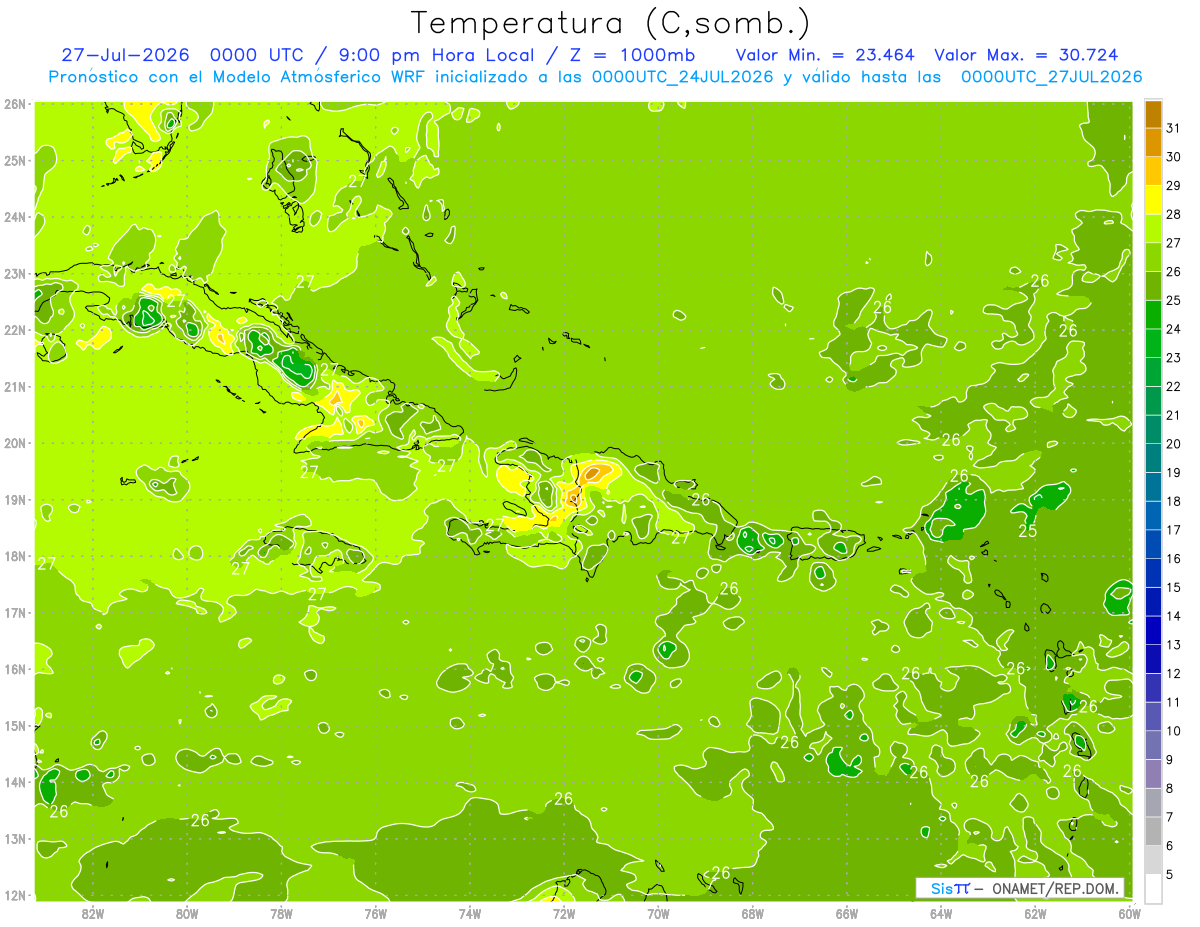
Task: Click the longitude label "76W"
Action: point(375,913)
